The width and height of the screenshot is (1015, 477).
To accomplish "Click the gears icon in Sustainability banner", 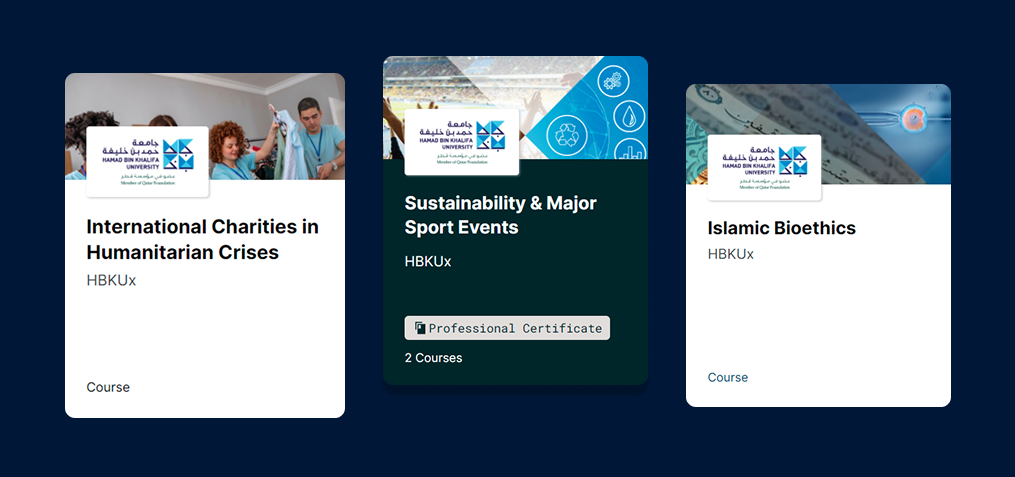I will (612, 81).
